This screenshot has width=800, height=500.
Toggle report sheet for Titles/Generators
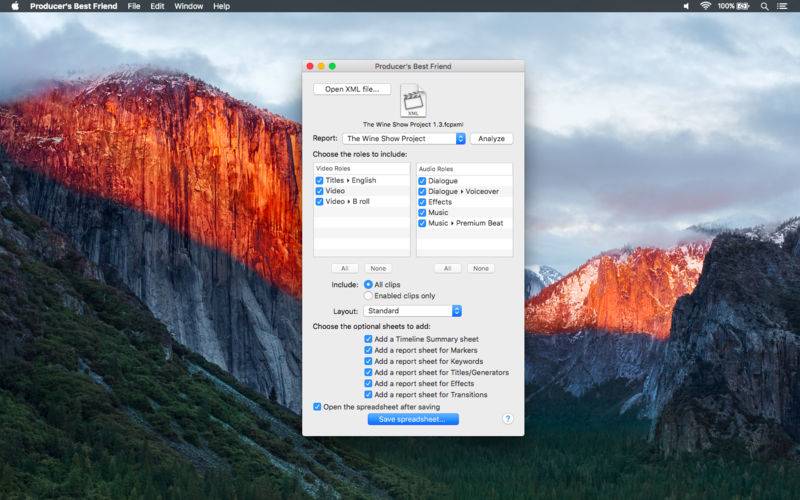[368, 372]
